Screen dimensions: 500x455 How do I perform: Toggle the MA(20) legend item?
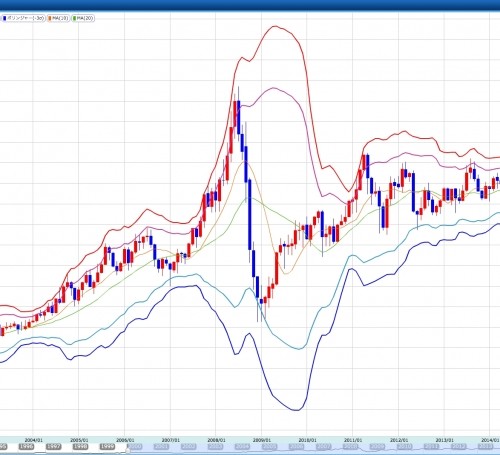(x=83, y=18)
